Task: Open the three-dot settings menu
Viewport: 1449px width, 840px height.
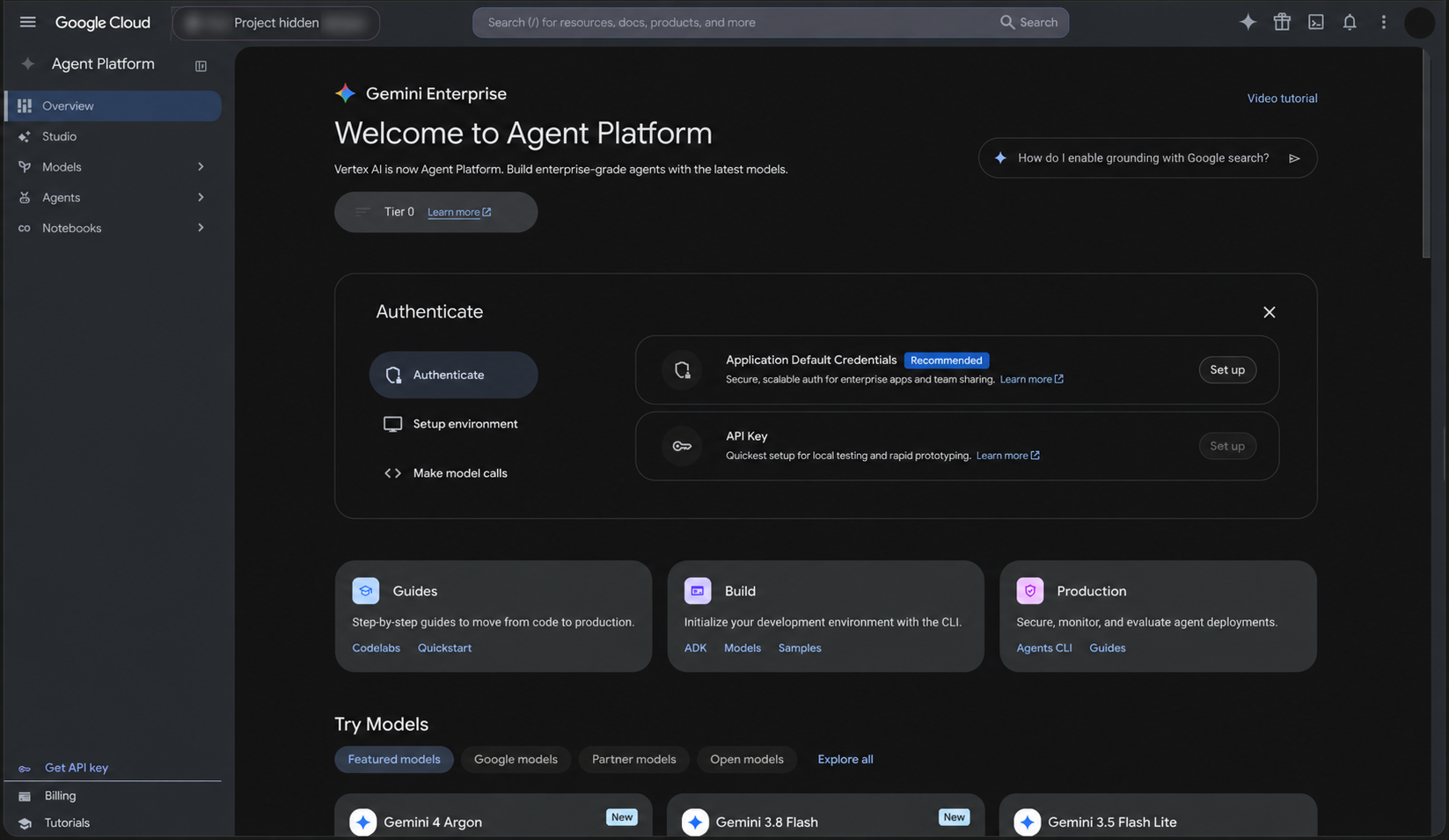Action: pos(1383,22)
